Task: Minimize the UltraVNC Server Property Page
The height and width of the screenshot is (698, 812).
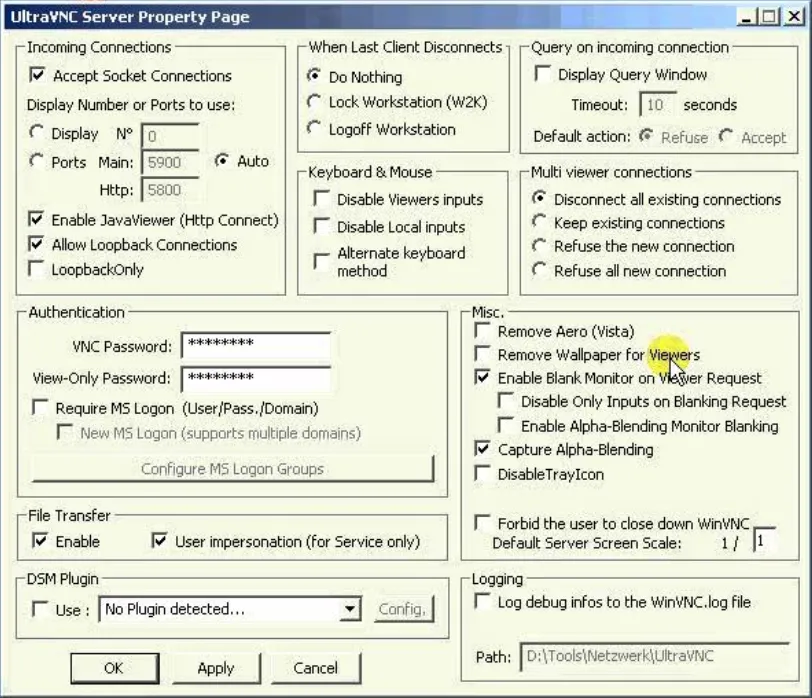Action: (x=746, y=18)
